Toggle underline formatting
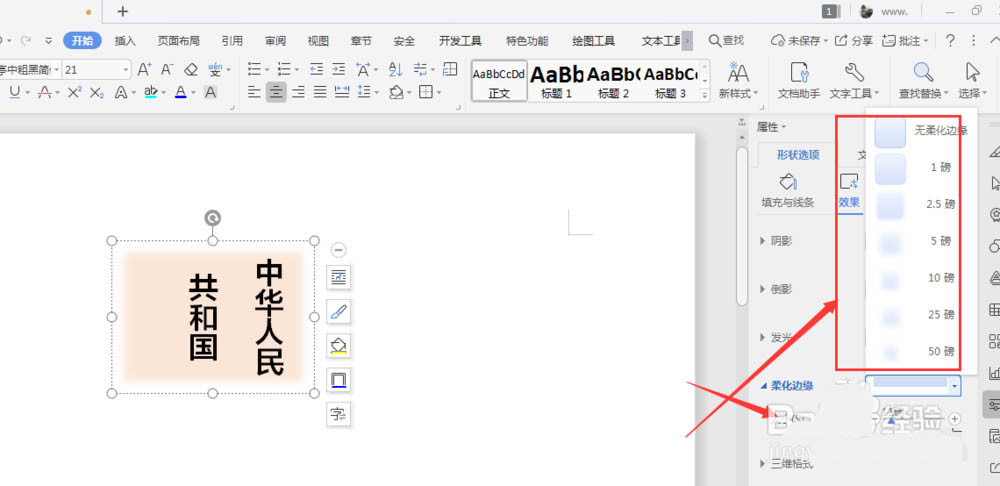Screen dimensions: 1000x486 16,92
